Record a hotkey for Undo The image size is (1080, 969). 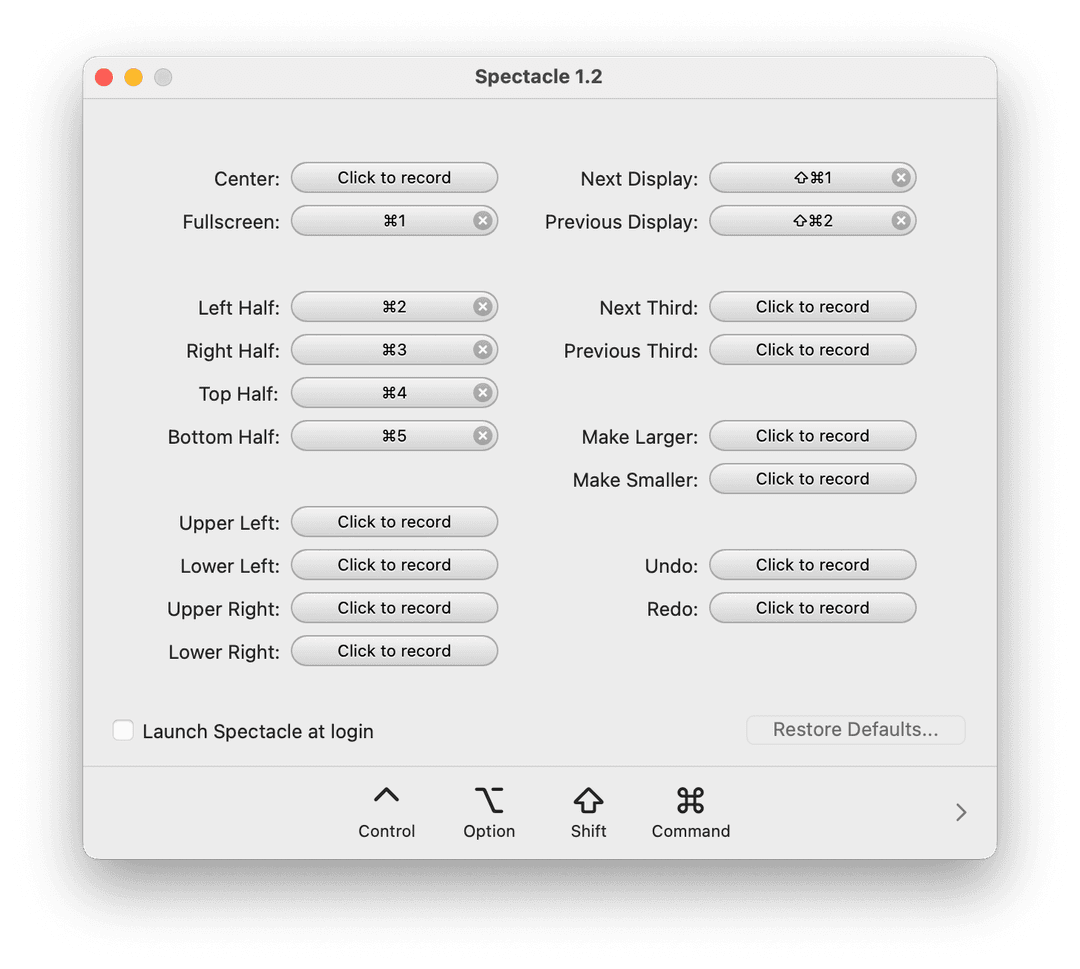click(x=812, y=565)
